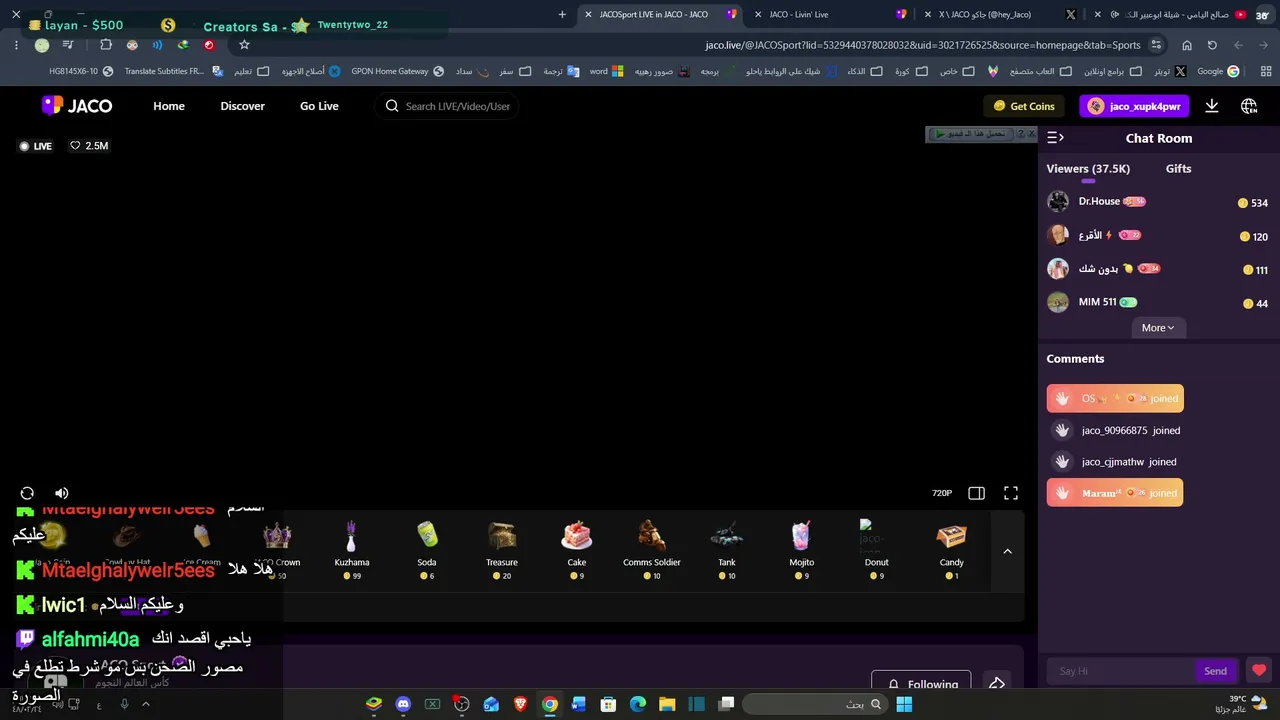Image resolution: width=1280 pixels, height=720 pixels.
Task: Go to browser home page
Action: click(x=1187, y=45)
